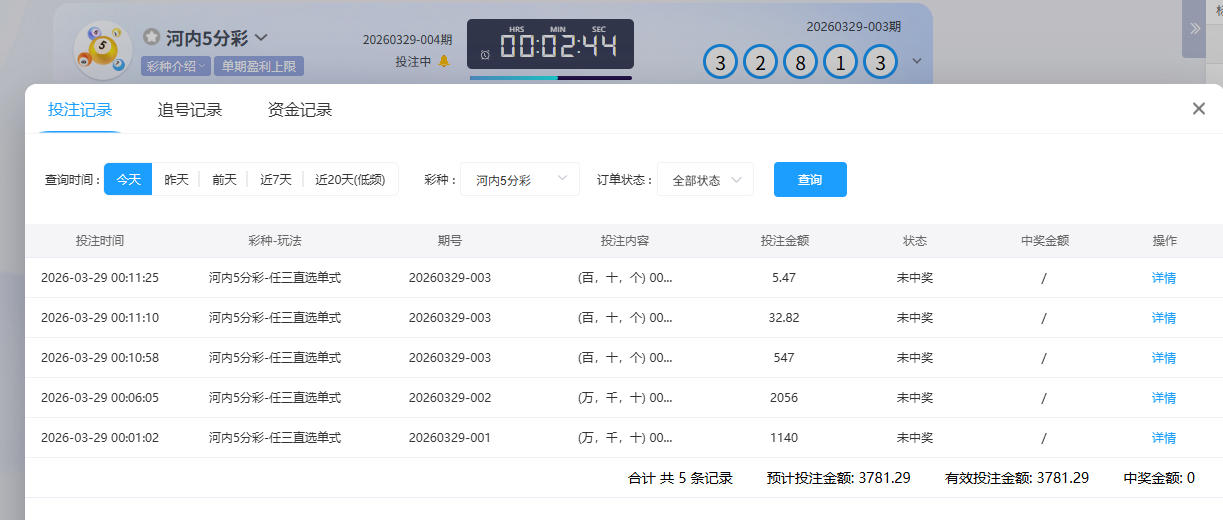Viewport: 1223px width, 520px height.
Task: Select 近7天 query time filter
Action: [x=276, y=180]
